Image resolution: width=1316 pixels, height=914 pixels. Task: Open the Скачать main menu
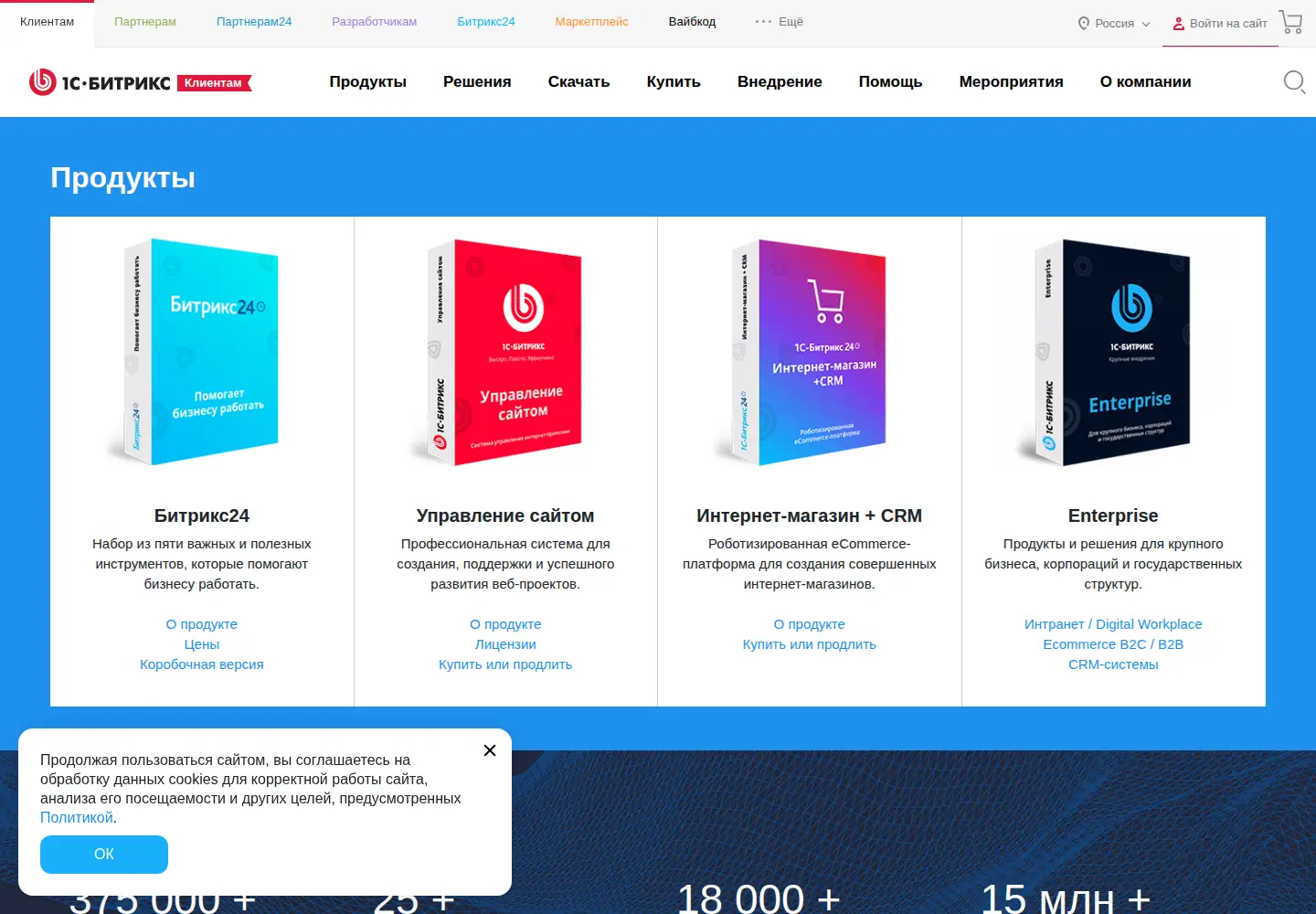578,82
